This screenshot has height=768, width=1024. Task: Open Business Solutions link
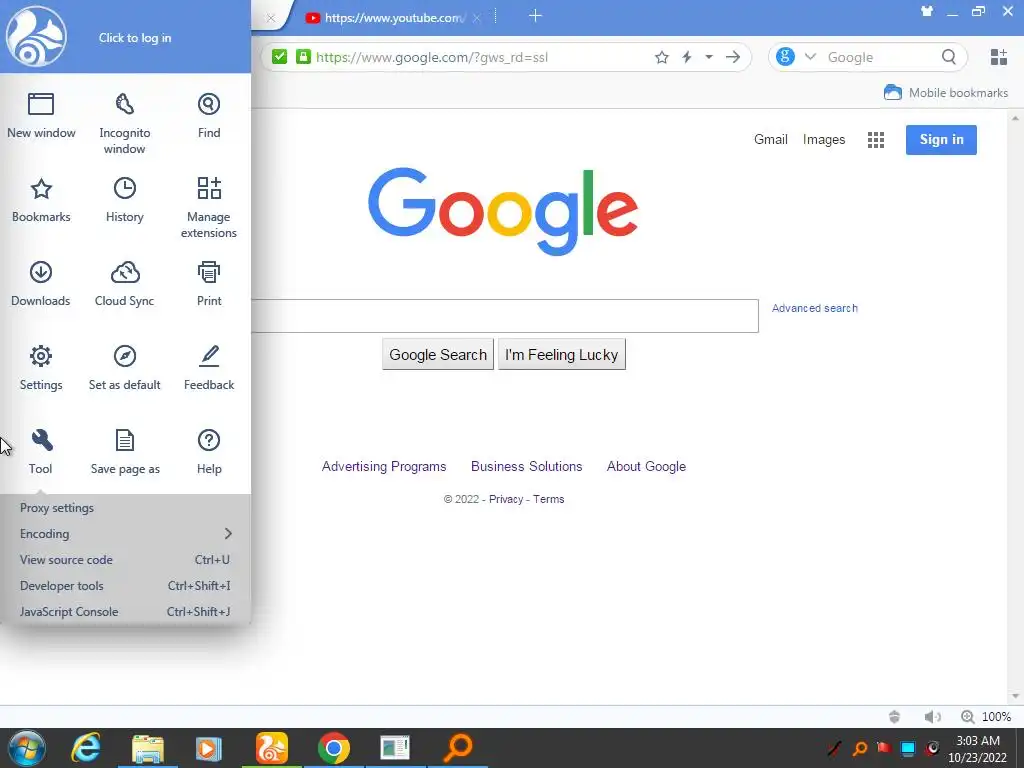(526, 466)
